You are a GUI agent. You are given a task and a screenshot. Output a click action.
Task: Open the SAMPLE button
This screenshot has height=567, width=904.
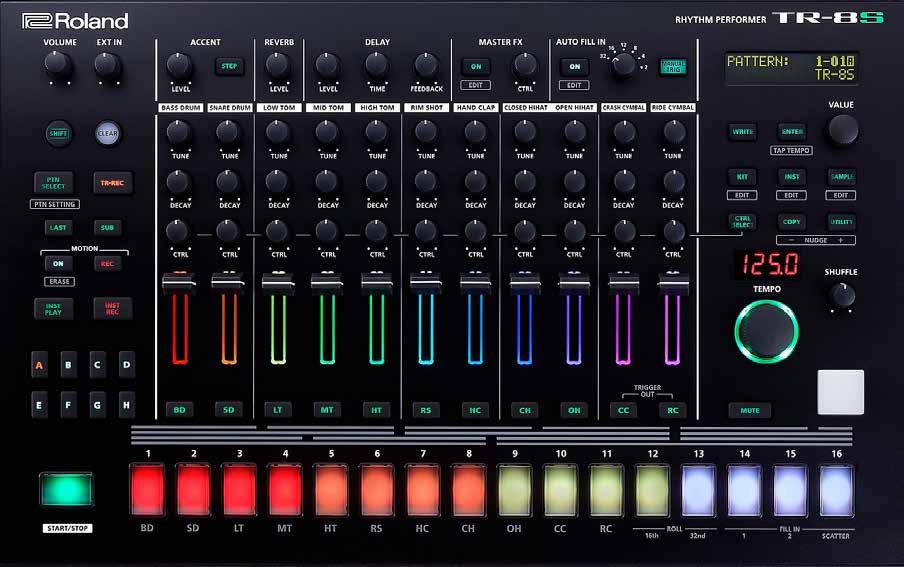[x=841, y=177]
